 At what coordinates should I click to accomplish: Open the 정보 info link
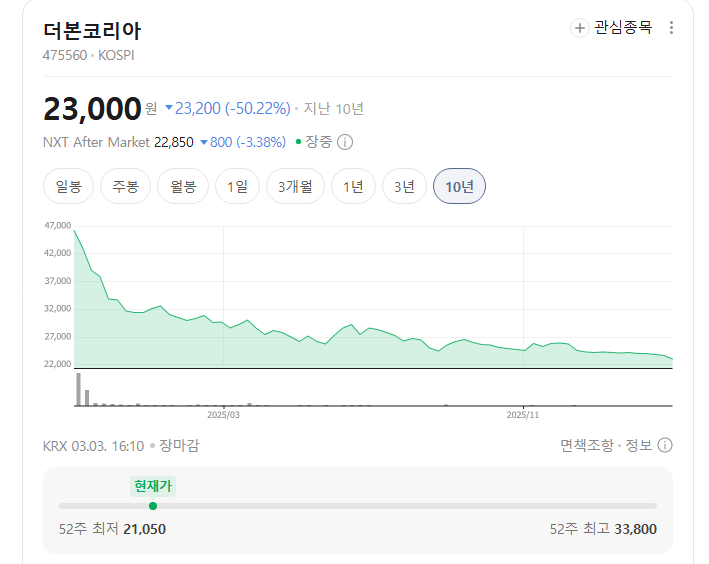coord(638,446)
